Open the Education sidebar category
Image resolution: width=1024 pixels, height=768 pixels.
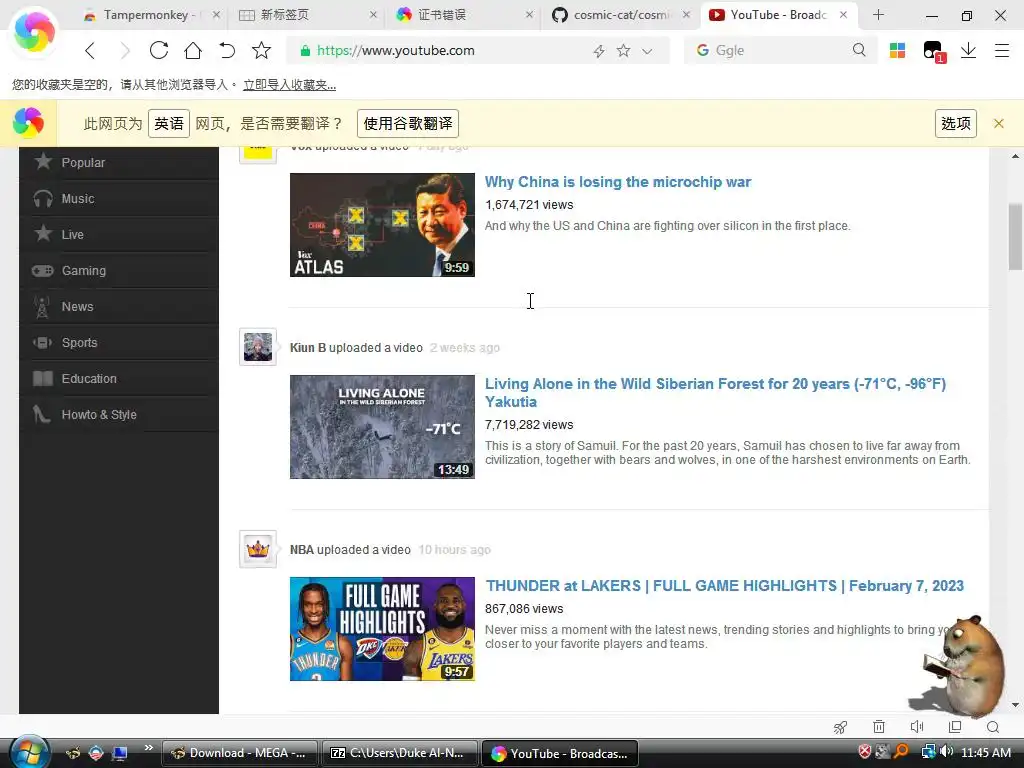[119, 378]
